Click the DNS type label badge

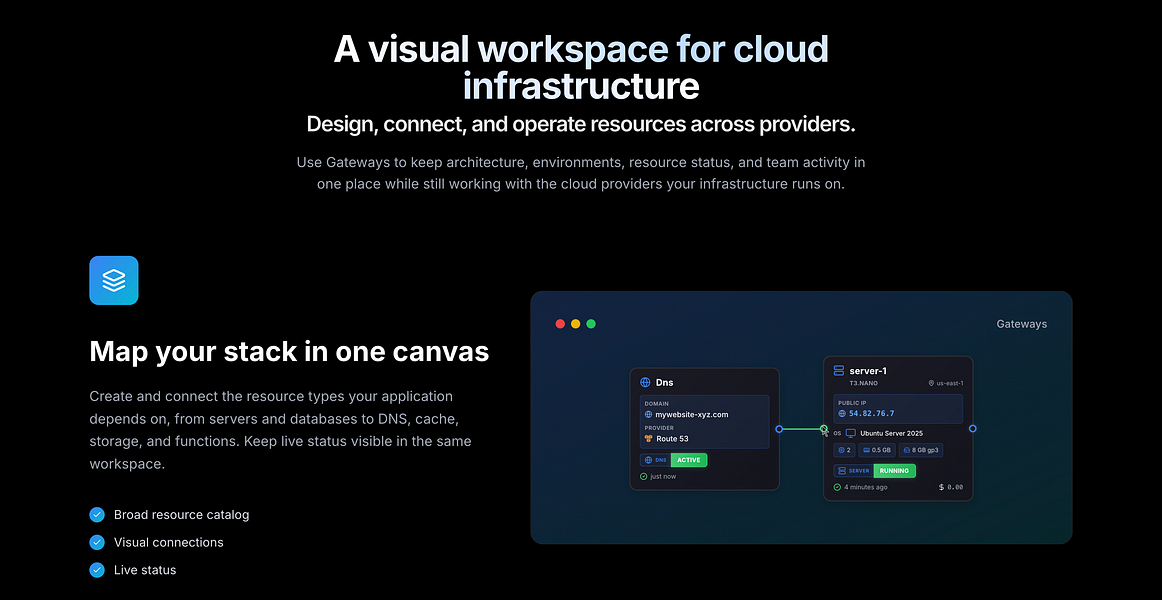coord(656,460)
